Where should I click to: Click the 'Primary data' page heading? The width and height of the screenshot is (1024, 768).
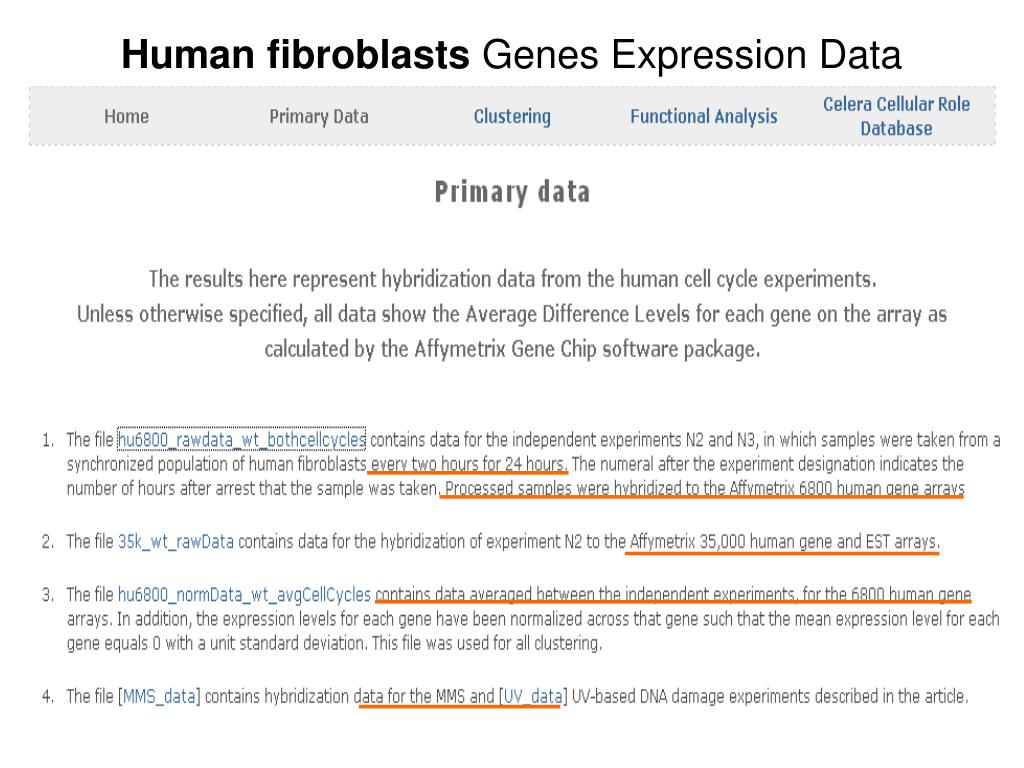click(x=513, y=192)
